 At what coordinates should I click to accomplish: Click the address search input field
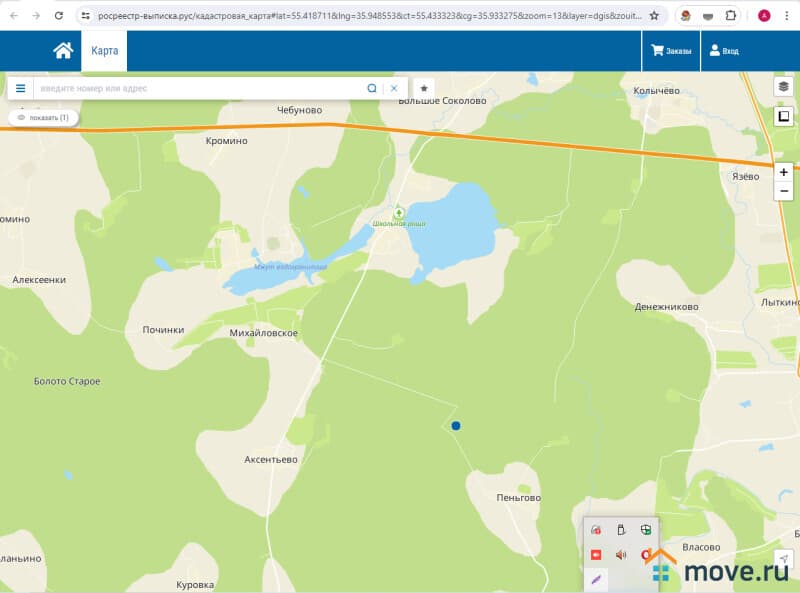(x=200, y=88)
